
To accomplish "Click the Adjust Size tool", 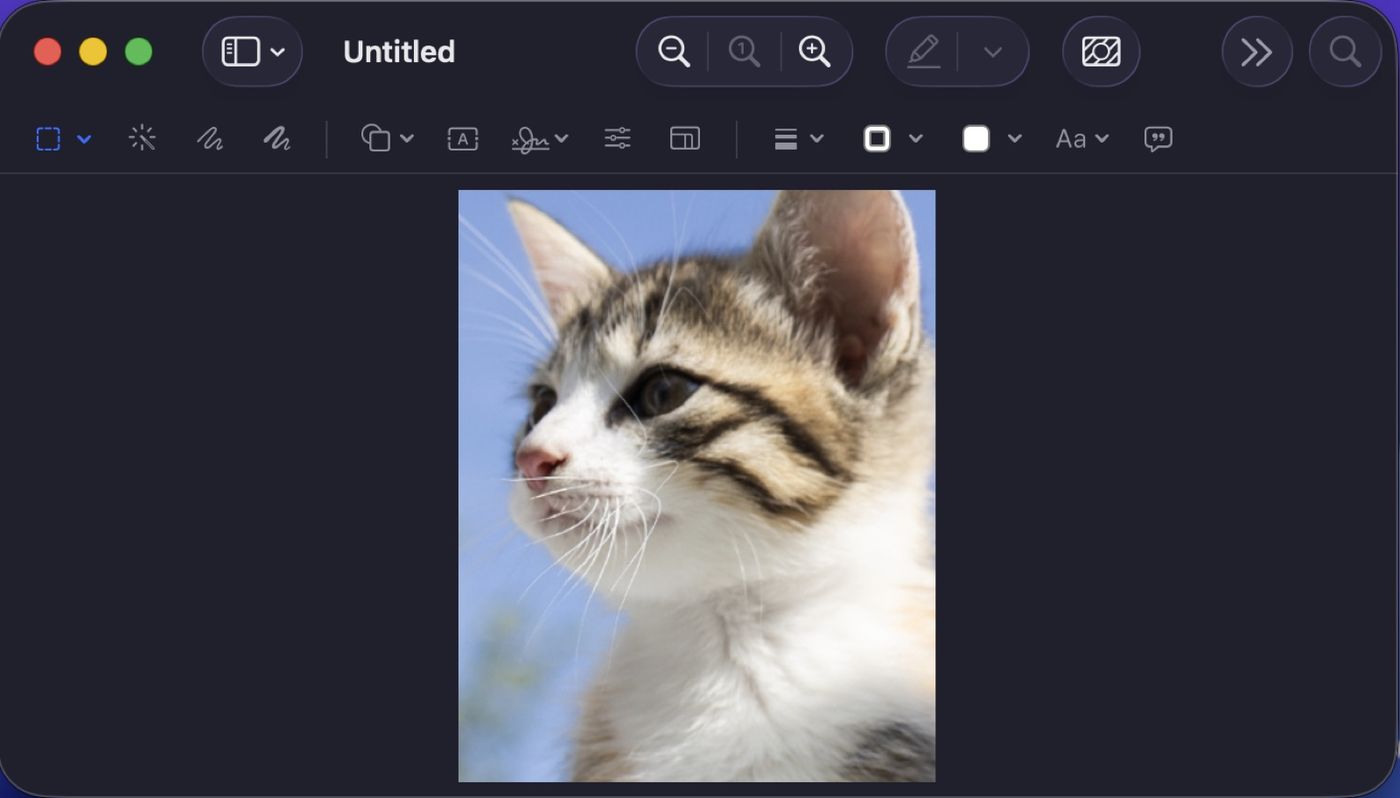I will pyautogui.click(x=685, y=139).
